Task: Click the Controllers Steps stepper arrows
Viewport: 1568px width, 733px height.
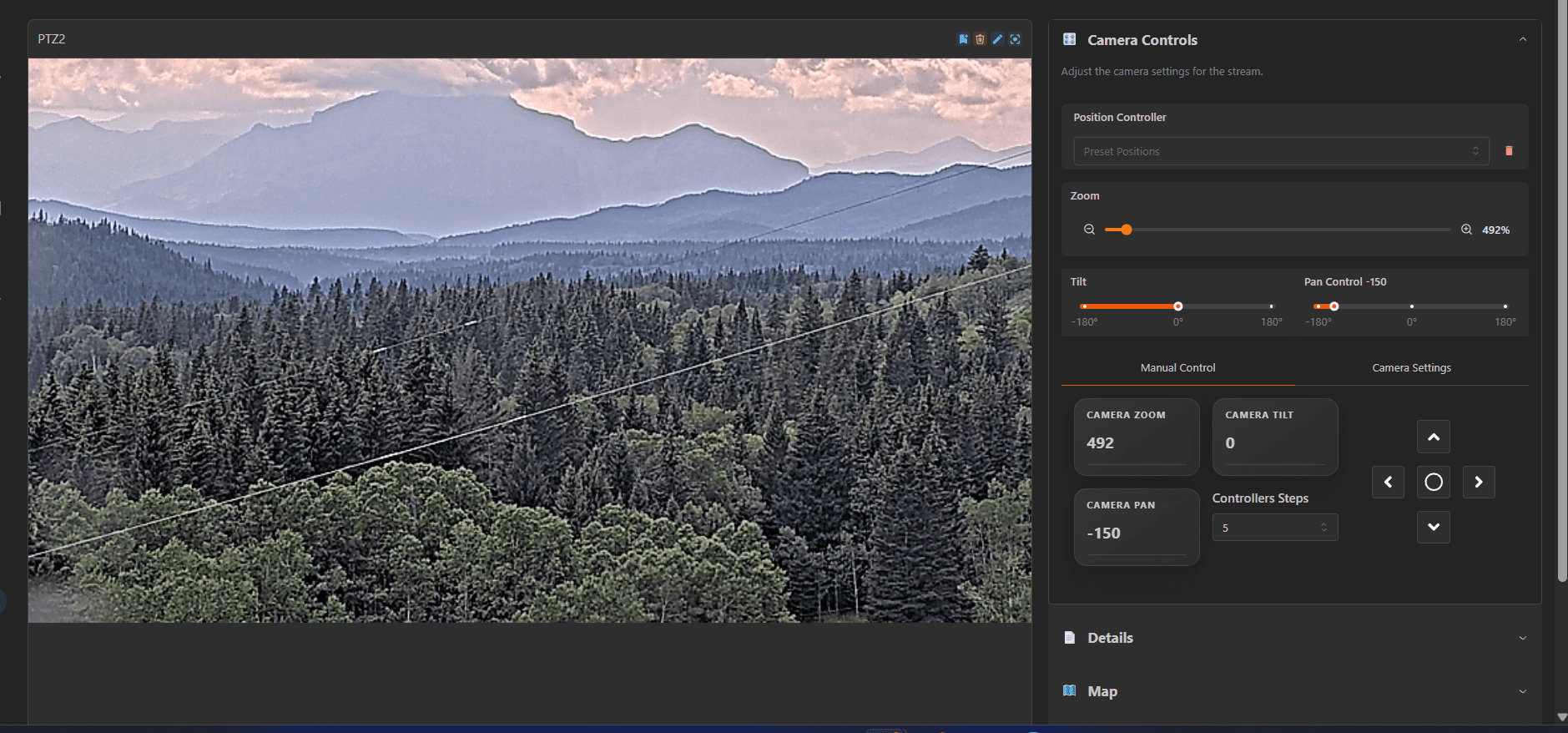Action: [x=1323, y=528]
